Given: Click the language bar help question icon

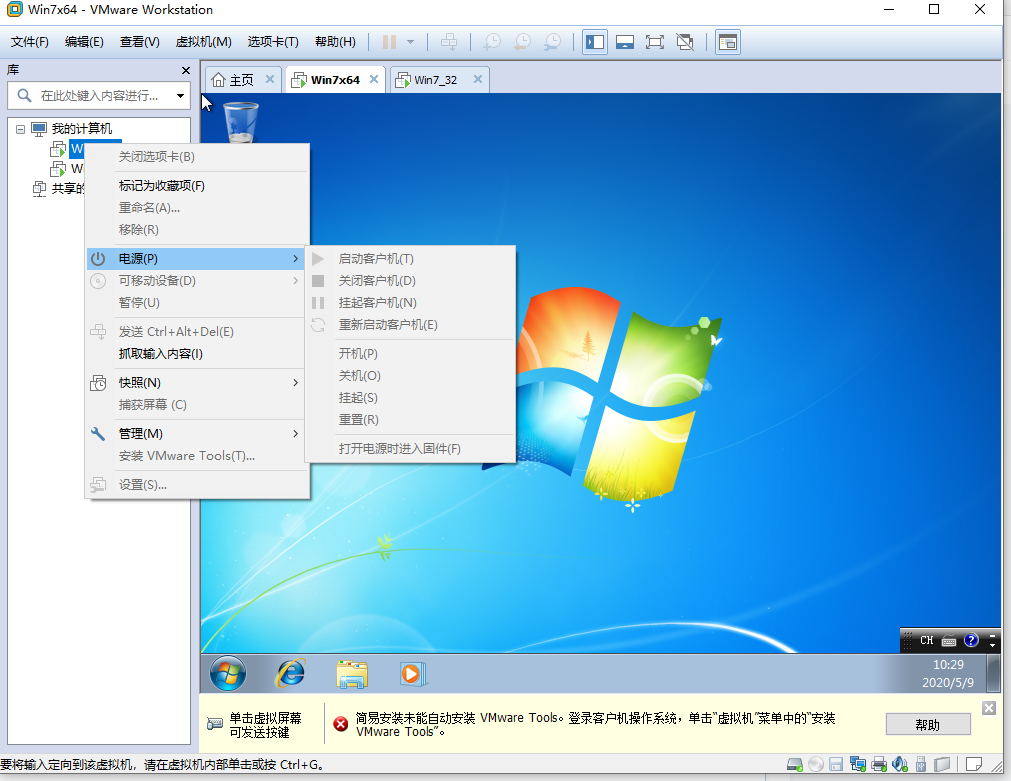Looking at the screenshot, I should click(x=971, y=640).
